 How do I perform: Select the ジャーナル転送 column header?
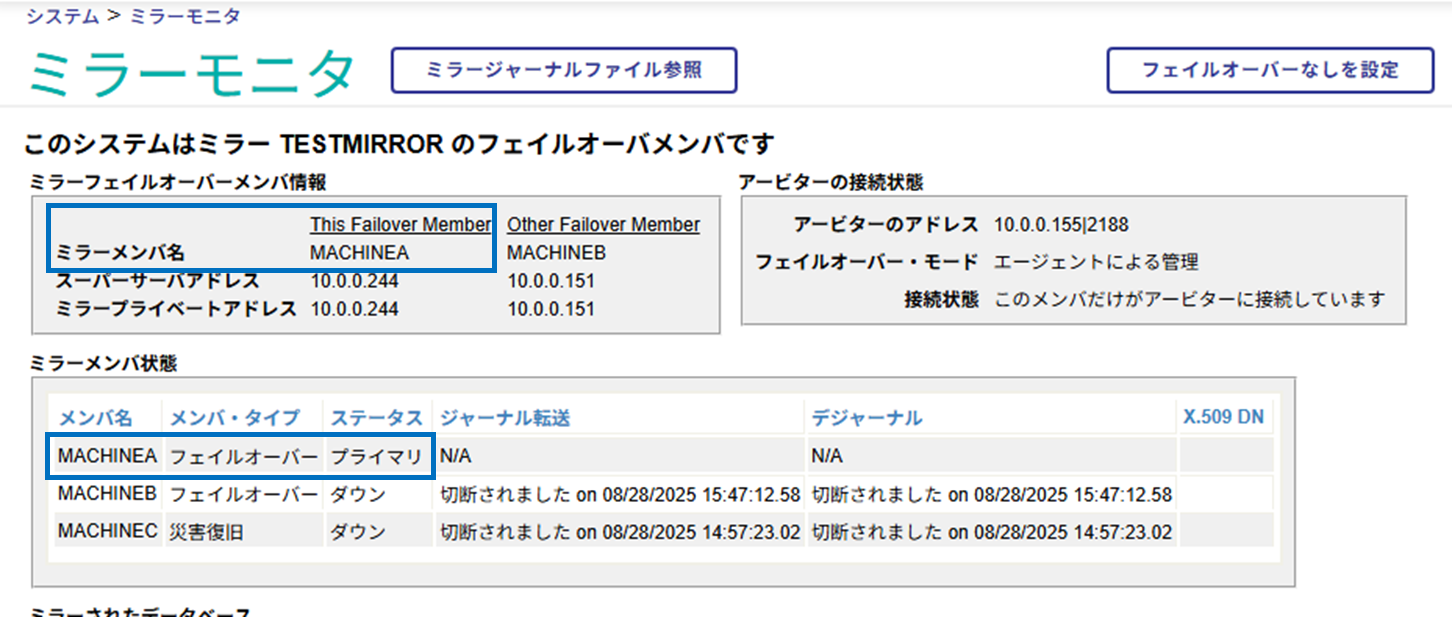[x=505, y=418]
